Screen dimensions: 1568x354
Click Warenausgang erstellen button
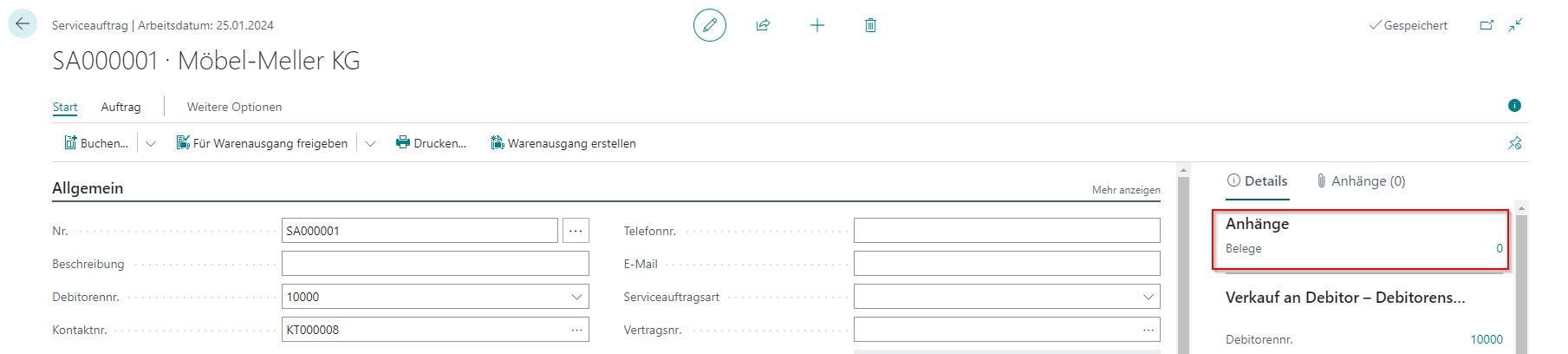point(563,143)
